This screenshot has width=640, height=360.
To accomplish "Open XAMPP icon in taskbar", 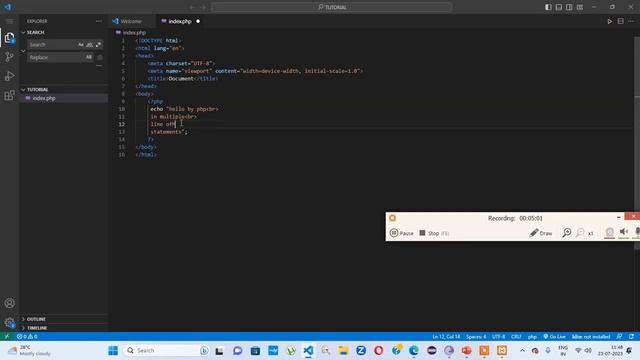I will click(x=502, y=350).
